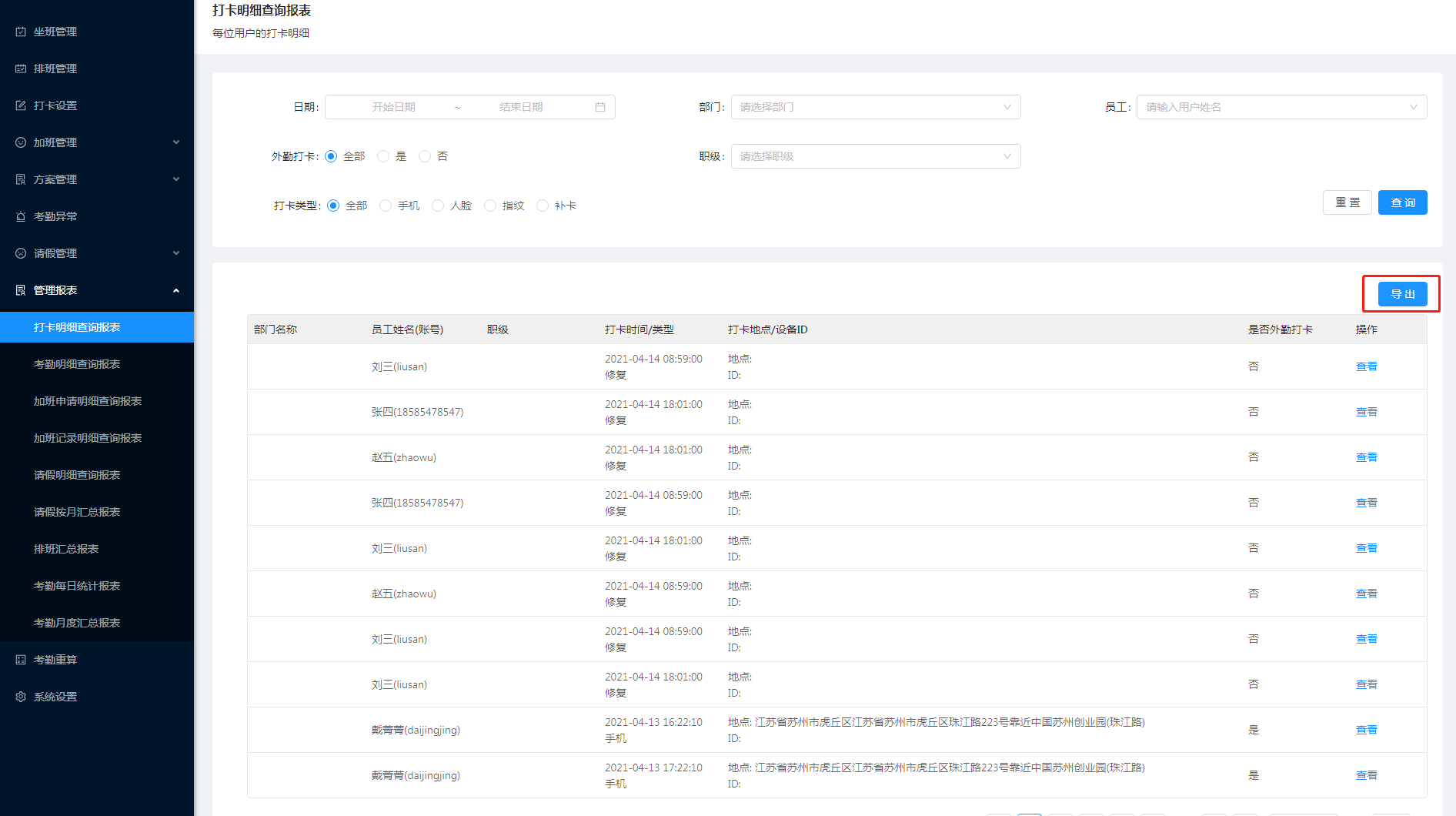Screen dimensions: 1456x816
Task: Open 请假按月汇总报表 menu item
Action: [x=97, y=512]
